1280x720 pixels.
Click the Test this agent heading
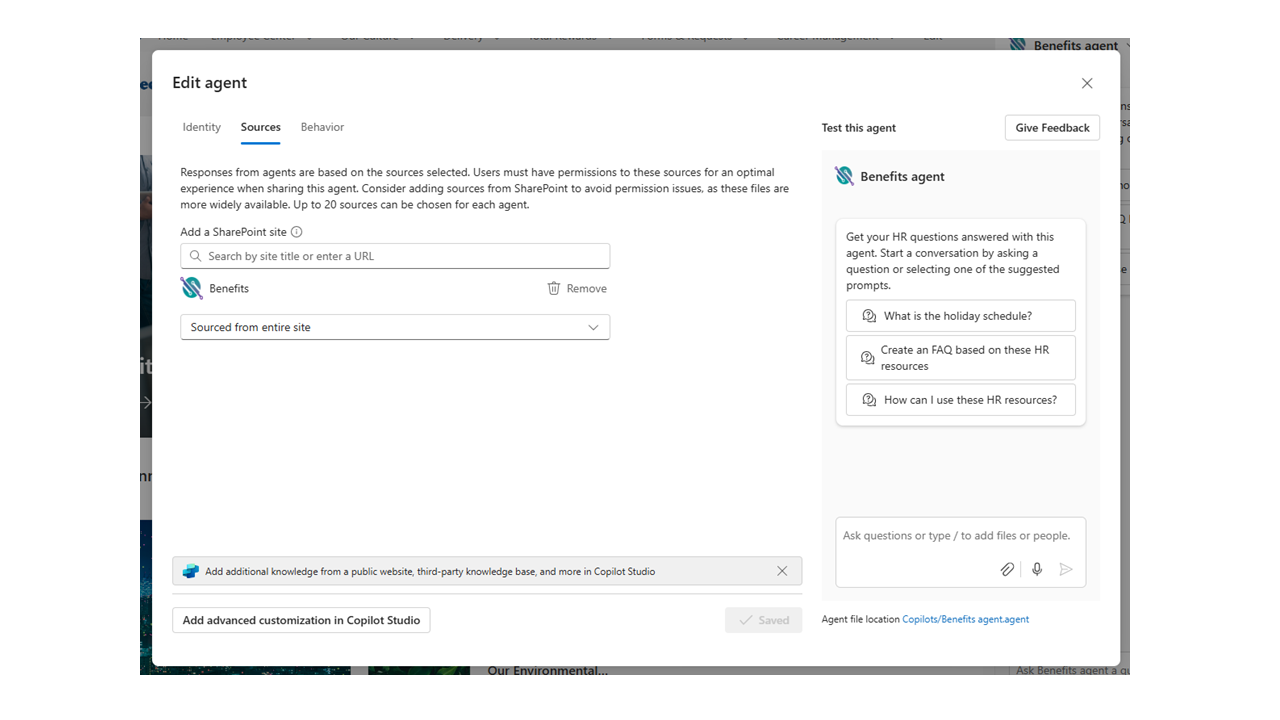859,128
